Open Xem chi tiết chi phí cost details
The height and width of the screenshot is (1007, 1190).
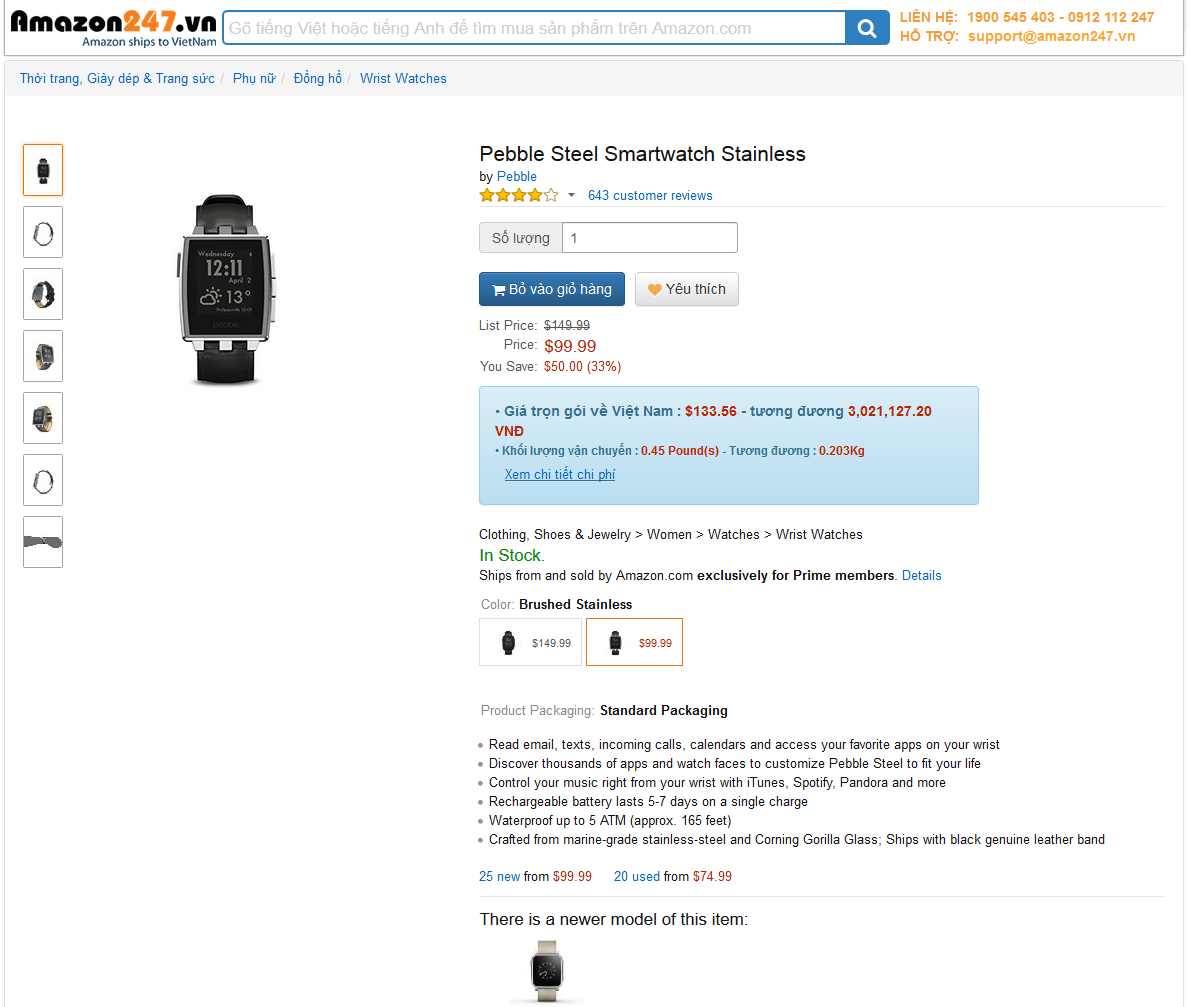[560, 474]
